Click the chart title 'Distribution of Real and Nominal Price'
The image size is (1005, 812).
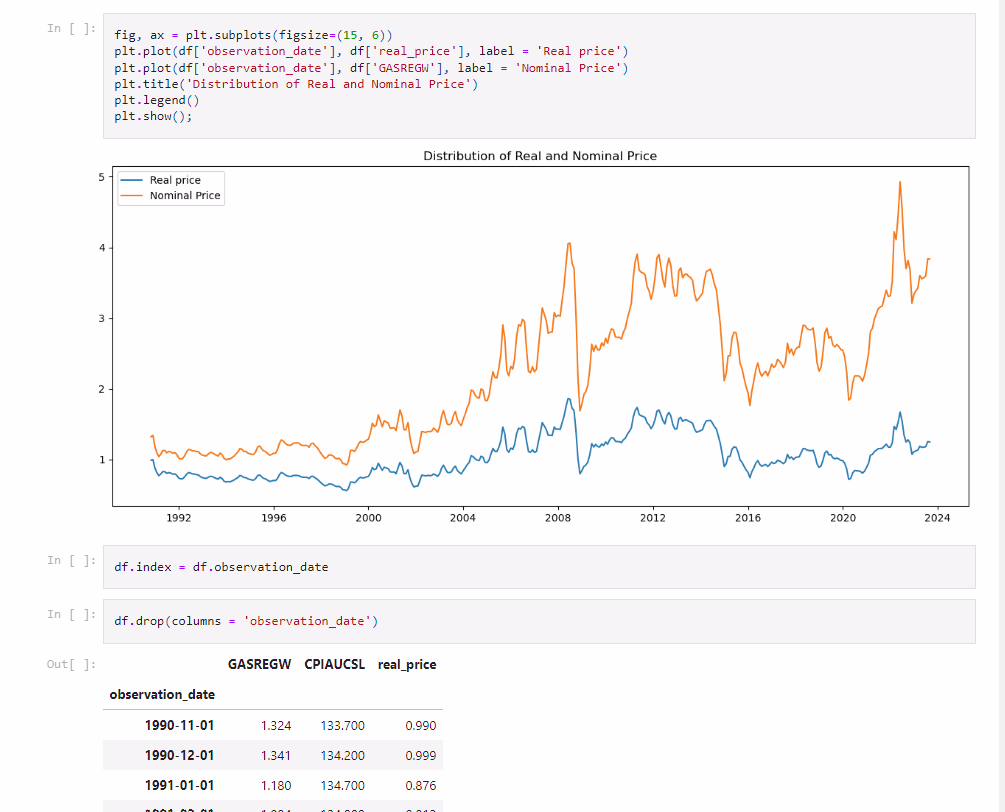(540, 156)
